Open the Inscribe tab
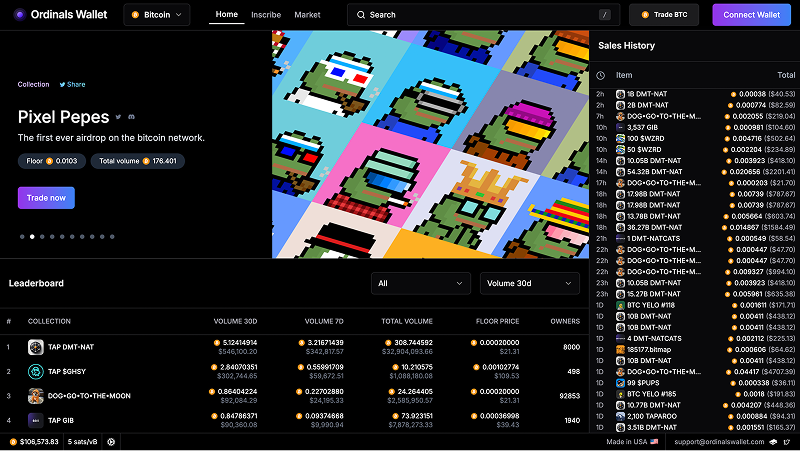The image size is (800, 451). [x=266, y=15]
